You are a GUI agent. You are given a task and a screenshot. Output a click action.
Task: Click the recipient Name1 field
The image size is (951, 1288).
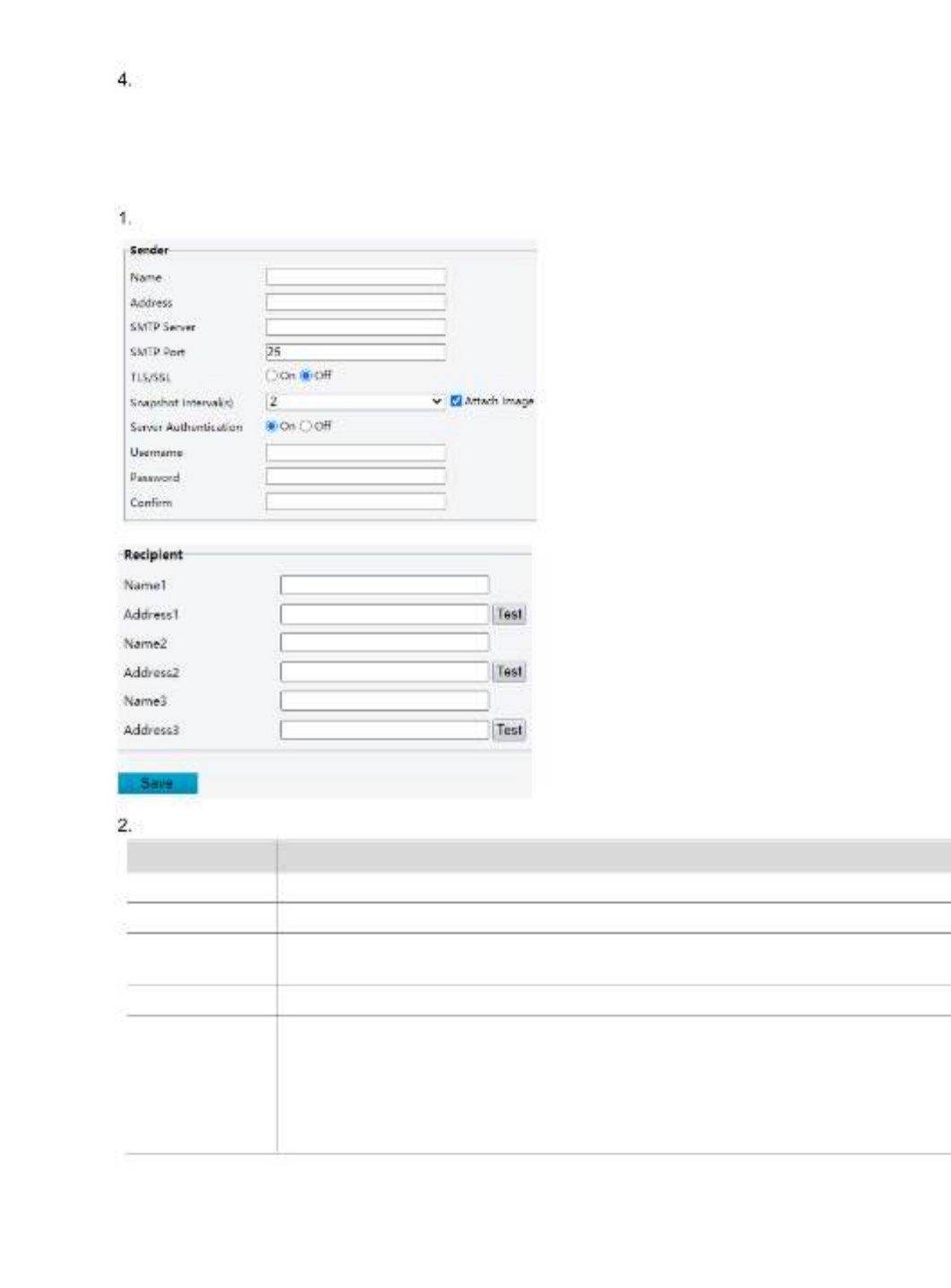pos(384,585)
